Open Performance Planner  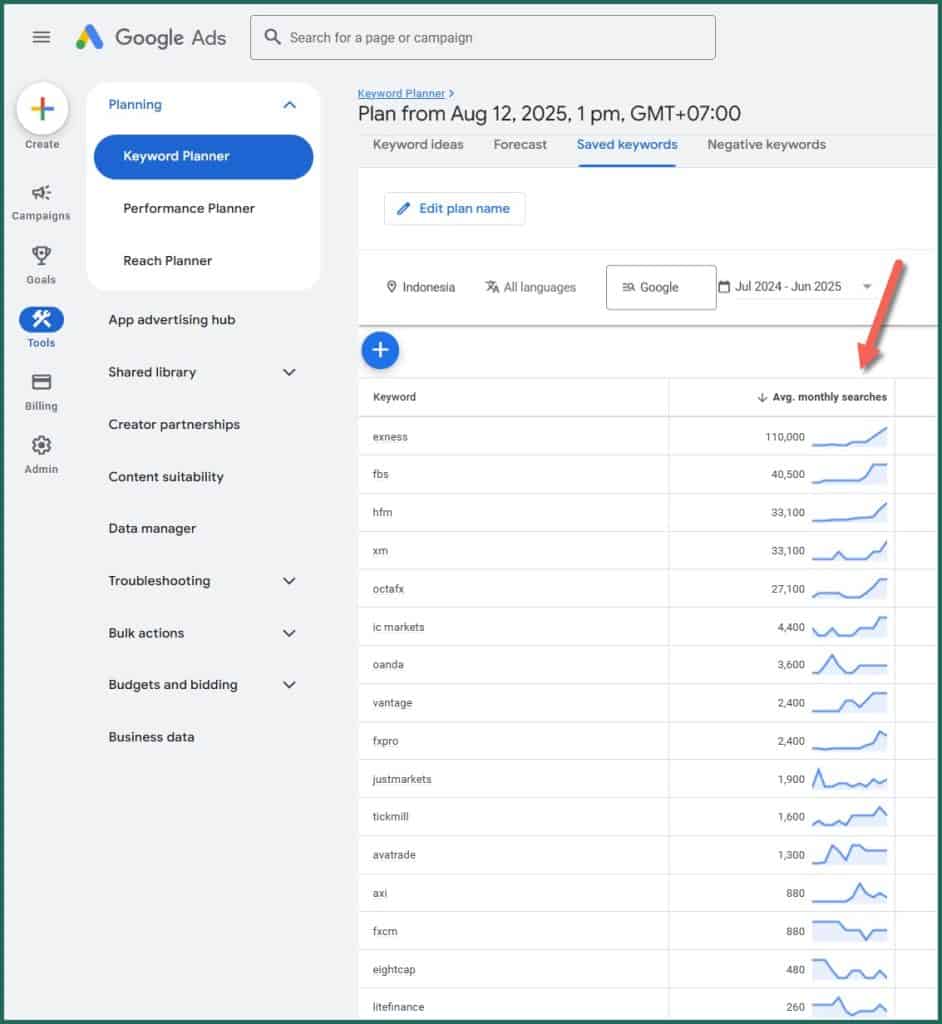189,208
